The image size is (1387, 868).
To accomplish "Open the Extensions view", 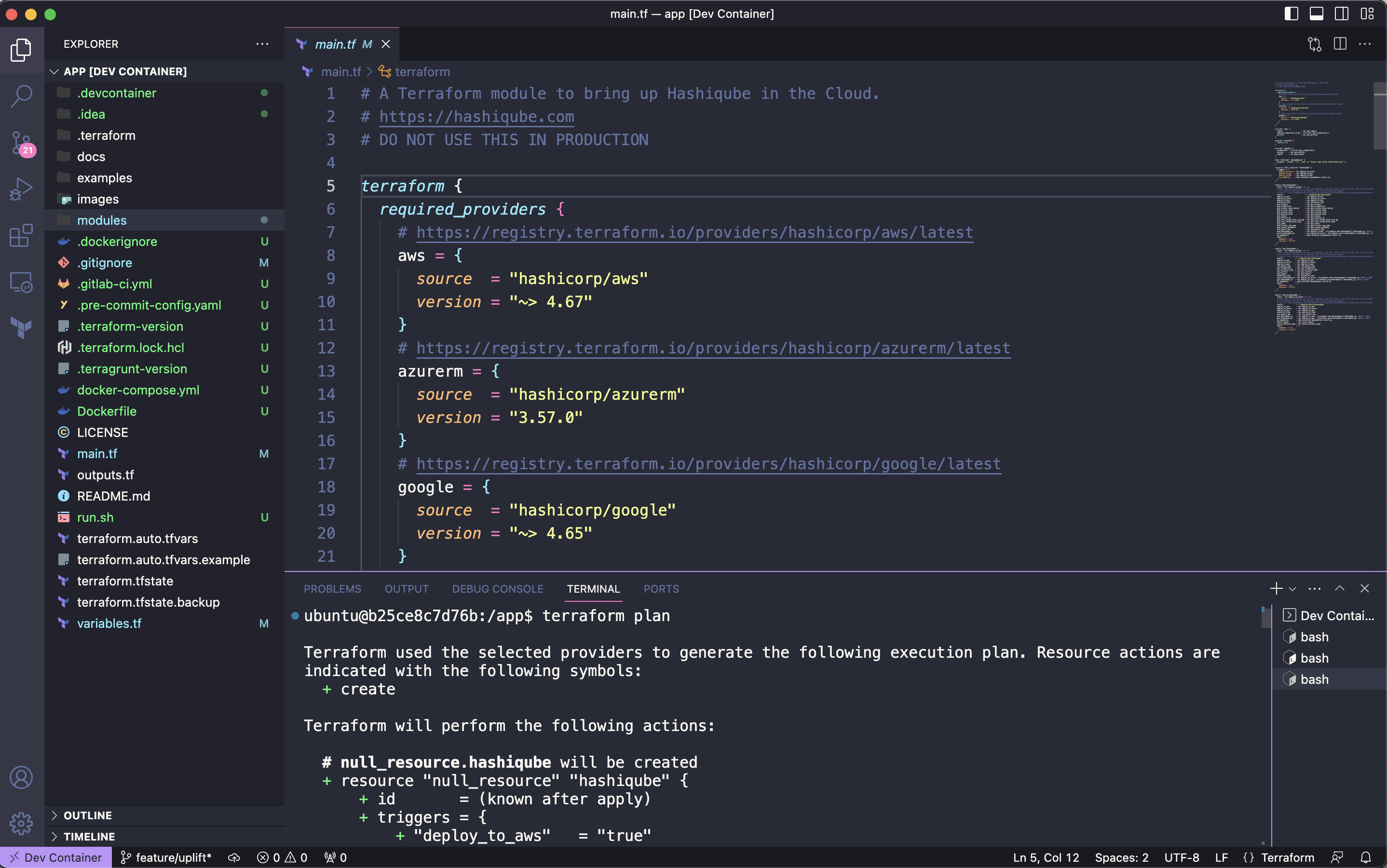I will point(21,235).
